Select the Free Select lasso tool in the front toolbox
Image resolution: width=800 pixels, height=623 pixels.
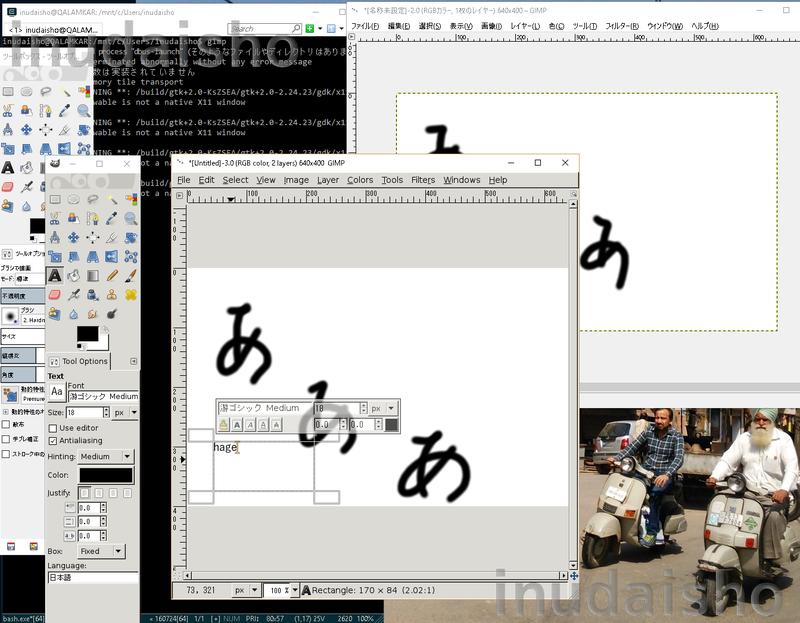coord(93,200)
